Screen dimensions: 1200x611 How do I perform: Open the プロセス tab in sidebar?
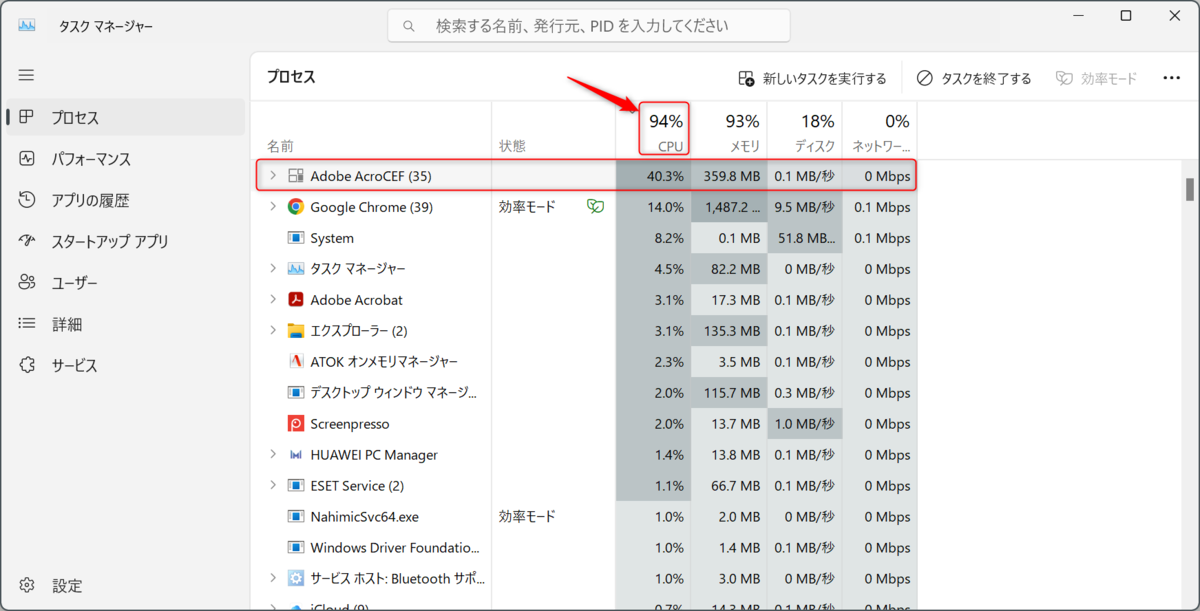126,117
